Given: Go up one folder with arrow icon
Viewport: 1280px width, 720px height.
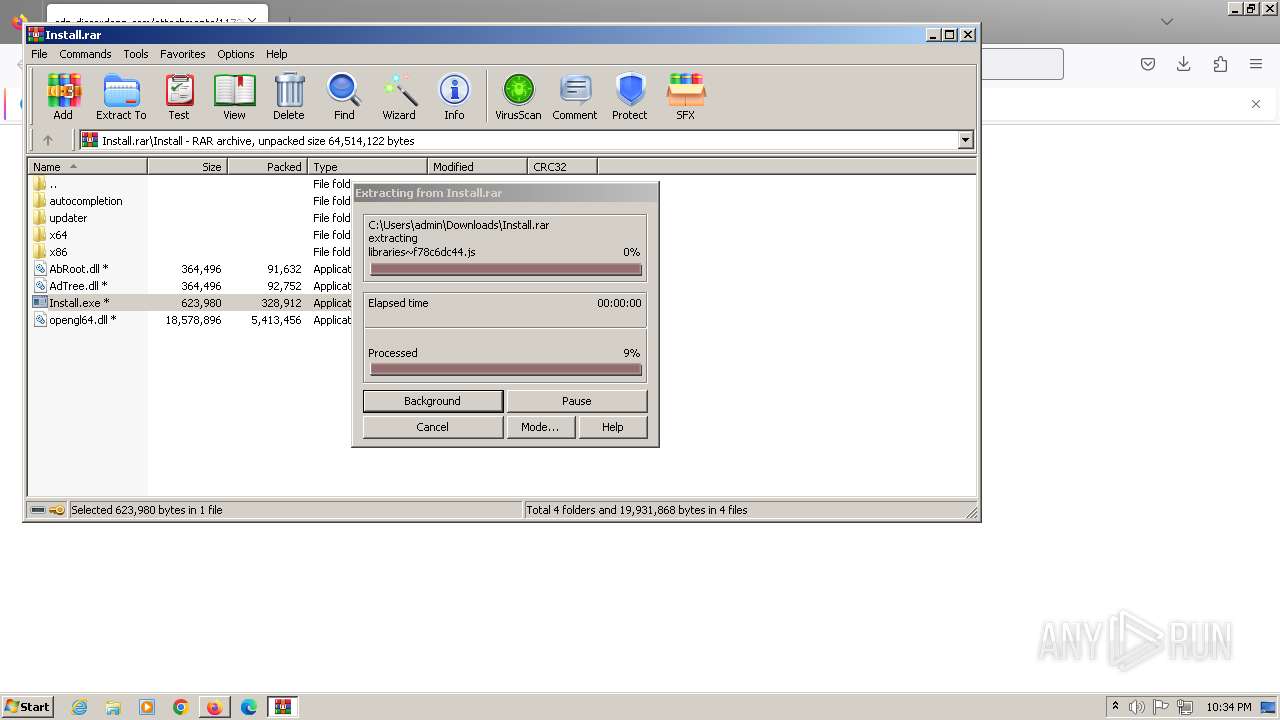Looking at the screenshot, I should (47, 140).
